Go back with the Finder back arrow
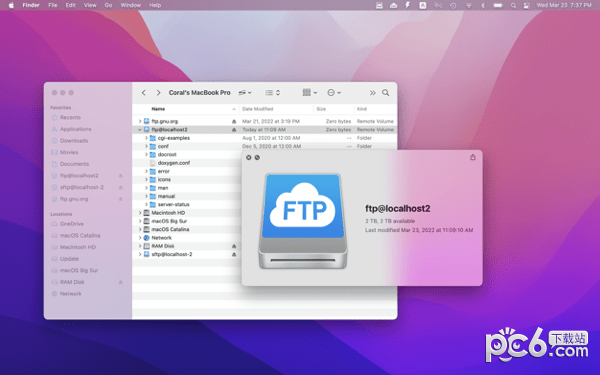Viewport: 600px width, 375px height. point(143,93)
